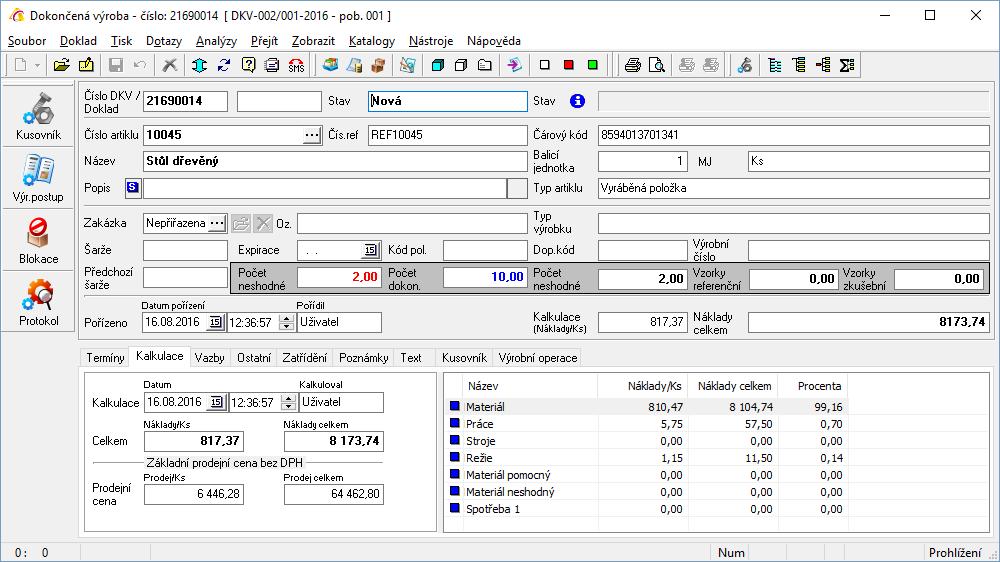Image resolution: width=1000 pixels, height=562 pixels.
Task: Click the stacked documents toolbar icon
Action: 272,65
